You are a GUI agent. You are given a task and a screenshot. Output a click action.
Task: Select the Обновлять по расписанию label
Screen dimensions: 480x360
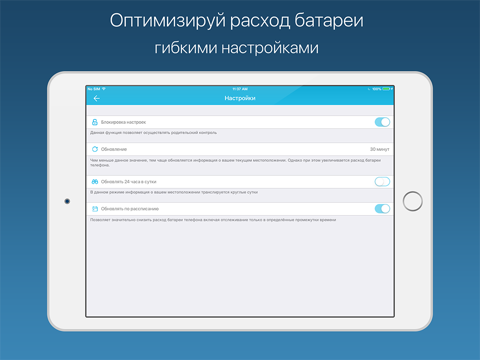[x=130, y=209]
